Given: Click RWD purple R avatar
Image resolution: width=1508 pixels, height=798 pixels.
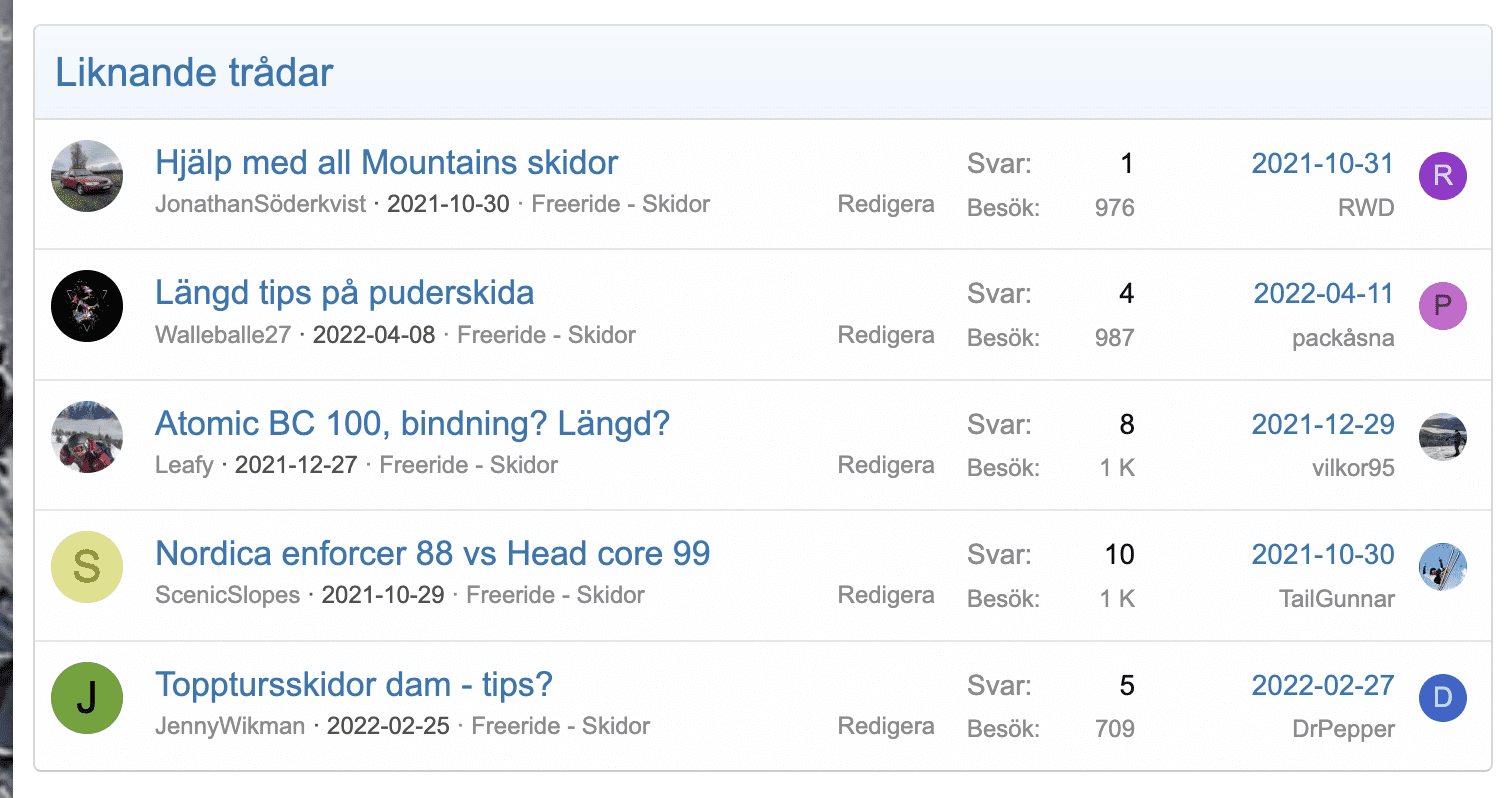Looking at the screenshot, I should pyautogui.click(x=1442, y=177).
